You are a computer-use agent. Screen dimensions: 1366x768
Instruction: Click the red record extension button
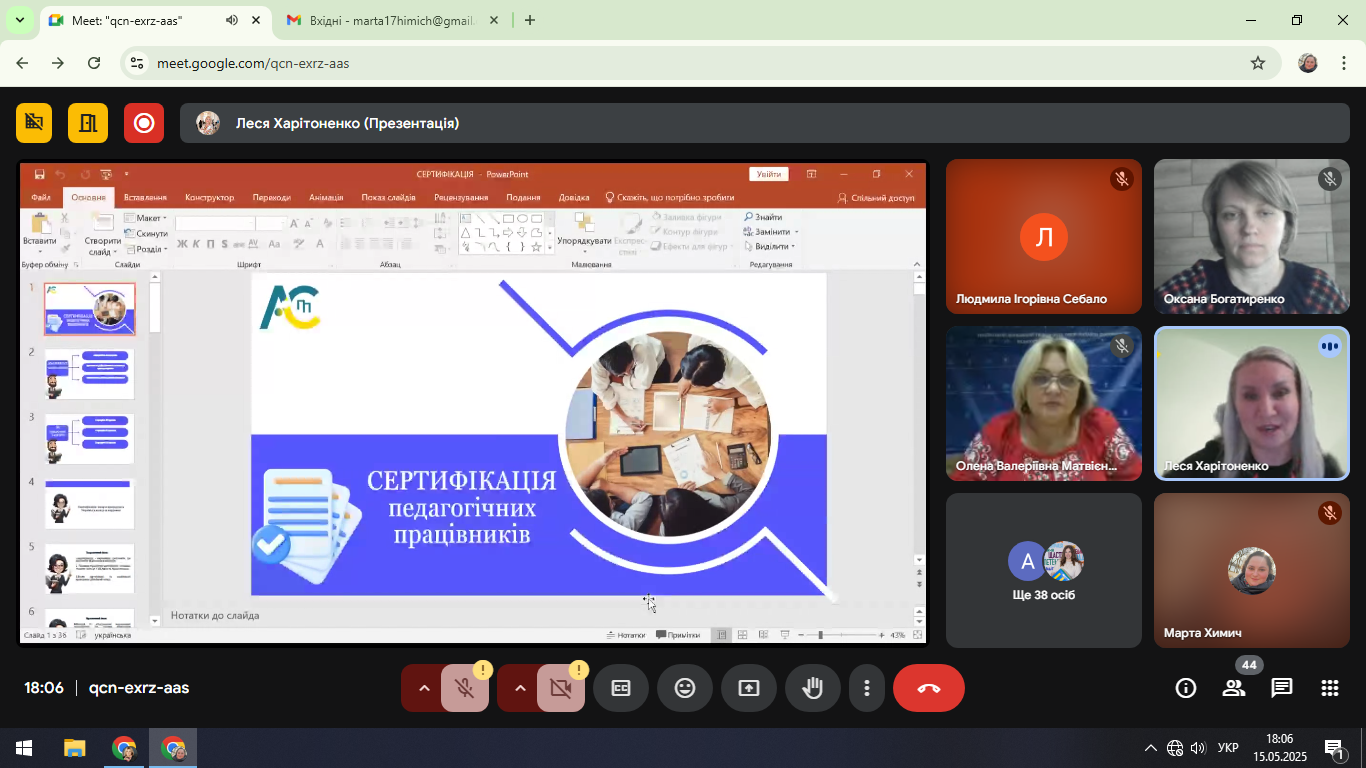click(x=144, y=123)
